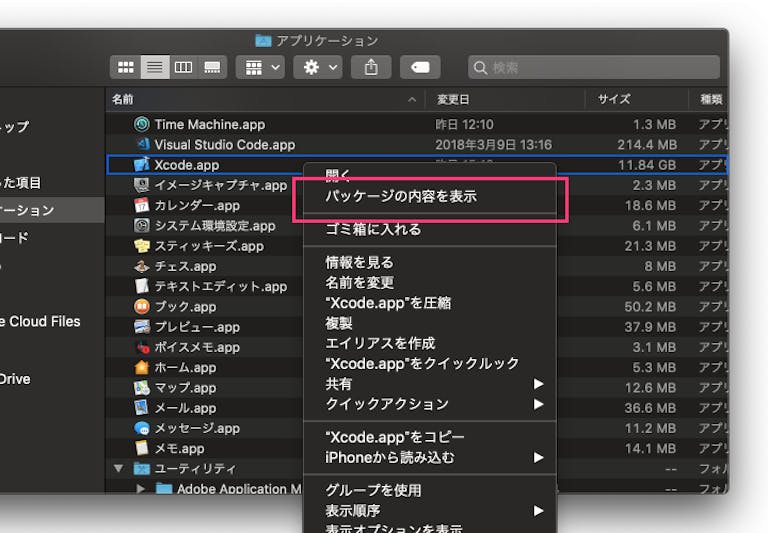This screenshot has width=768, height=533.
Task: Click the マップ.app icon
Action: click(142, 388)
